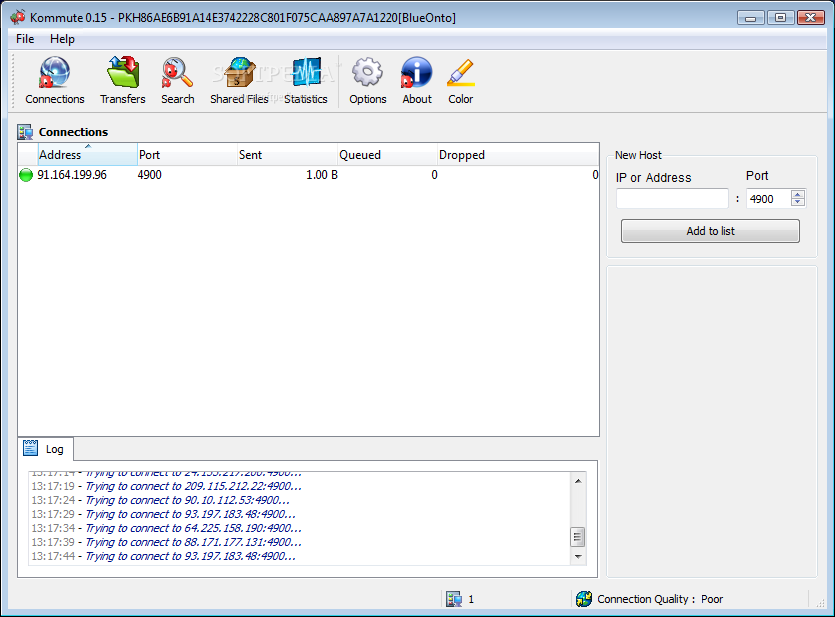Viewport: 835px width, 617px height.
Task: Sort by Queued column header
Action: (x=387, y=154)
